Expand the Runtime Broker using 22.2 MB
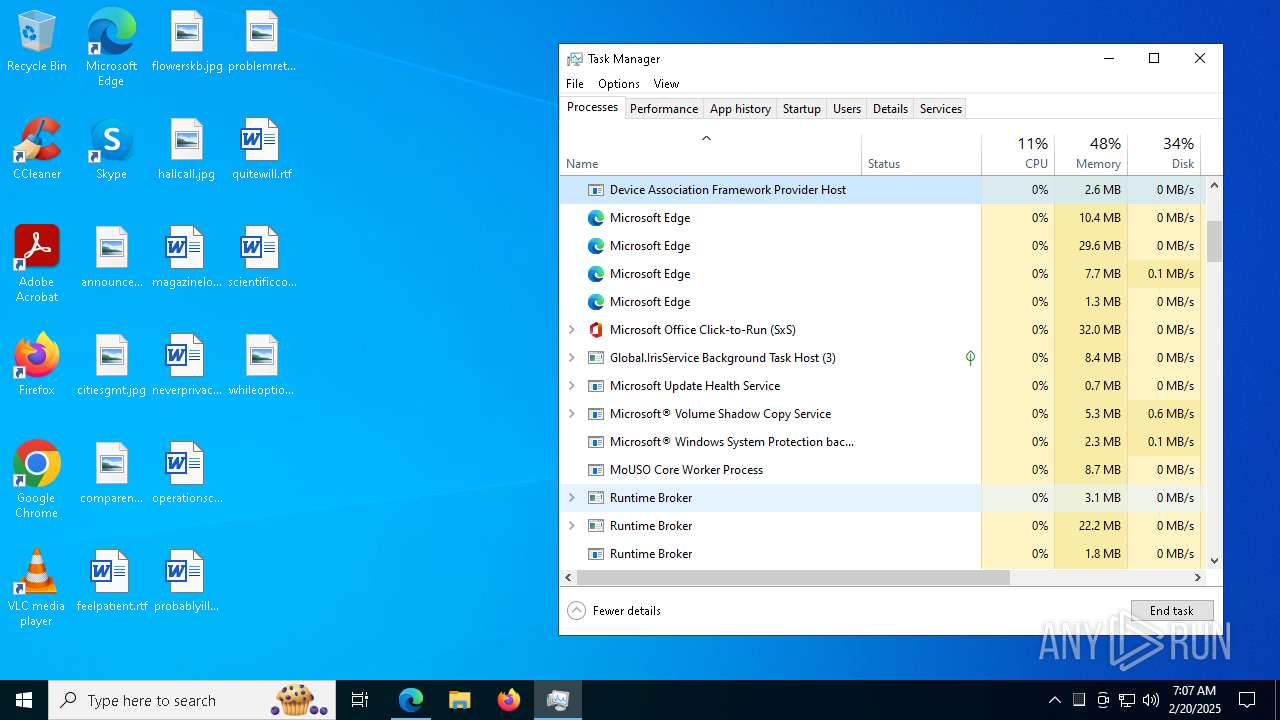This screenshot has height=720, width=1280. click(x=572, y=526)
